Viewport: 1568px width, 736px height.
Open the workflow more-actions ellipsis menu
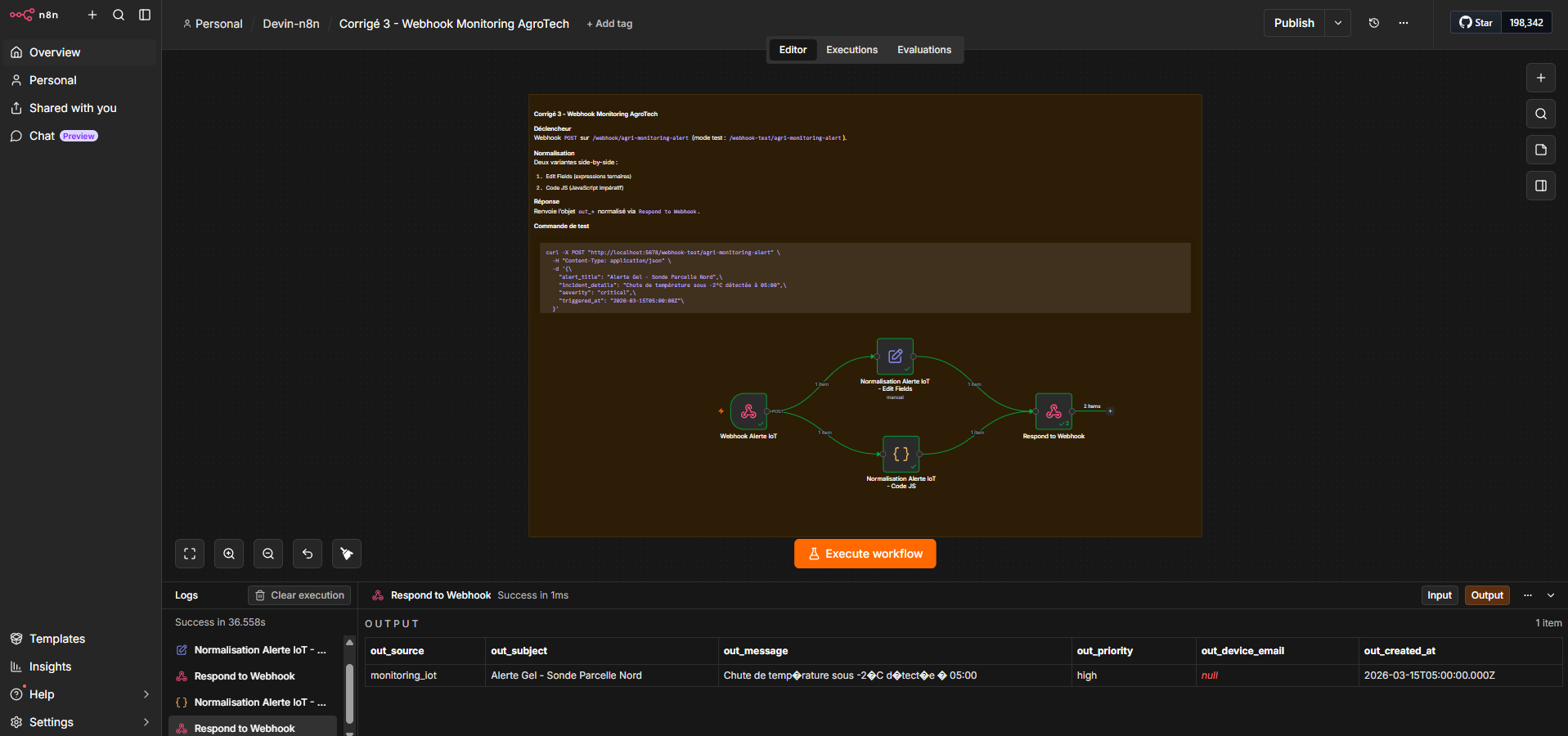tap(1404, 23)
